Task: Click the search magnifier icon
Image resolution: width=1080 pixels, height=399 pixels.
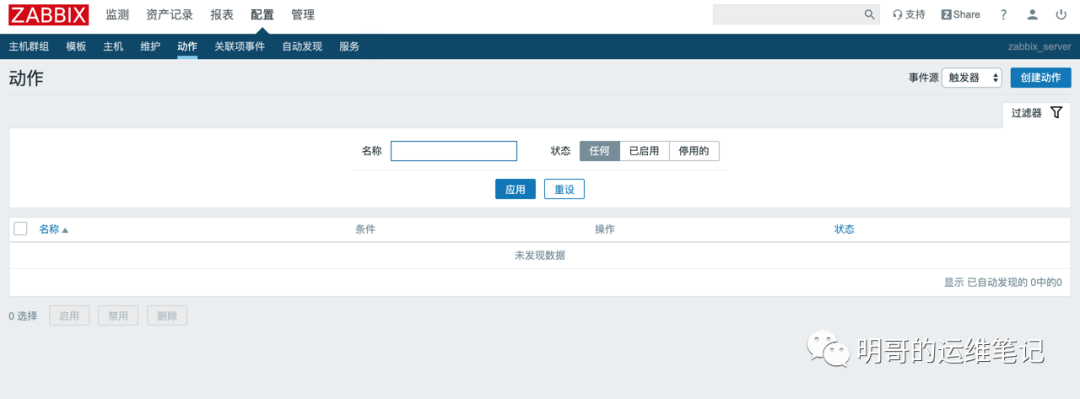Action: (x=869, y=14)
